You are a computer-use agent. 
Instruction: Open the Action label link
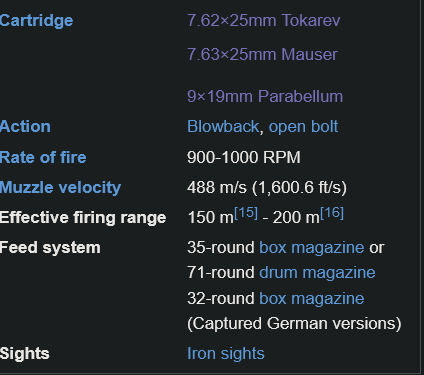click(25, 127)
